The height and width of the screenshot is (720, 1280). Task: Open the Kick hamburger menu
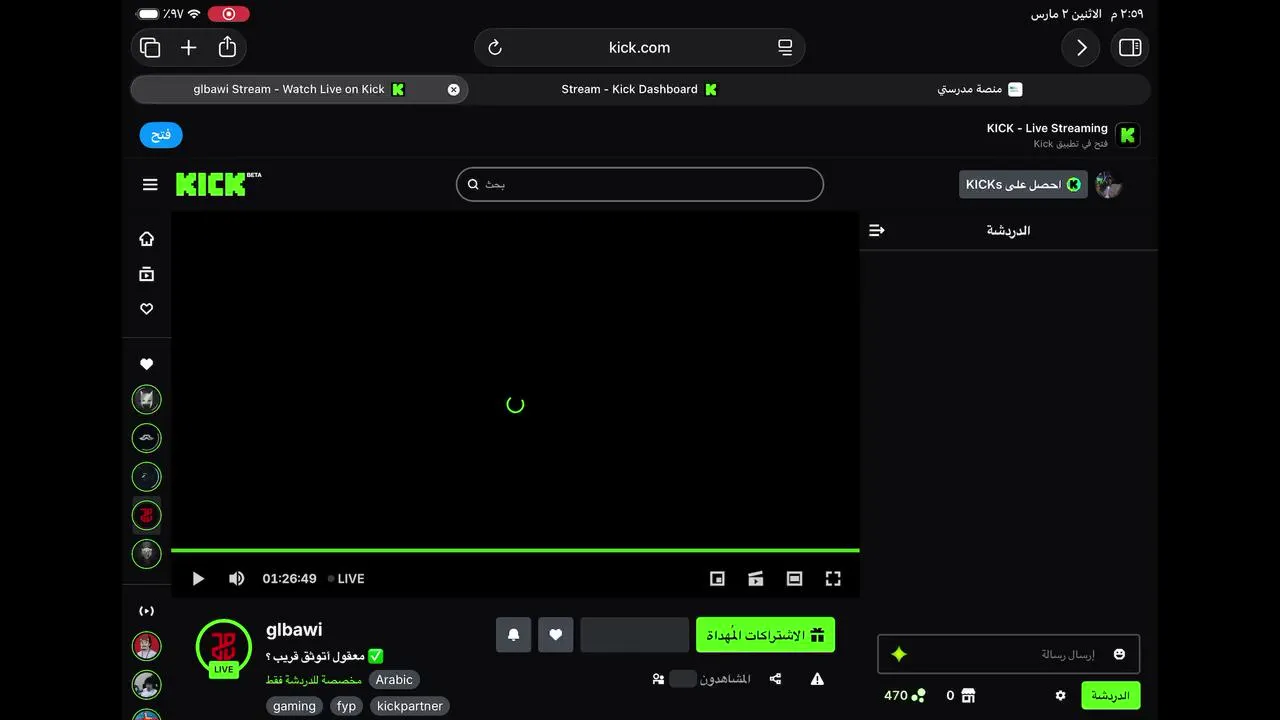[150, 185]
